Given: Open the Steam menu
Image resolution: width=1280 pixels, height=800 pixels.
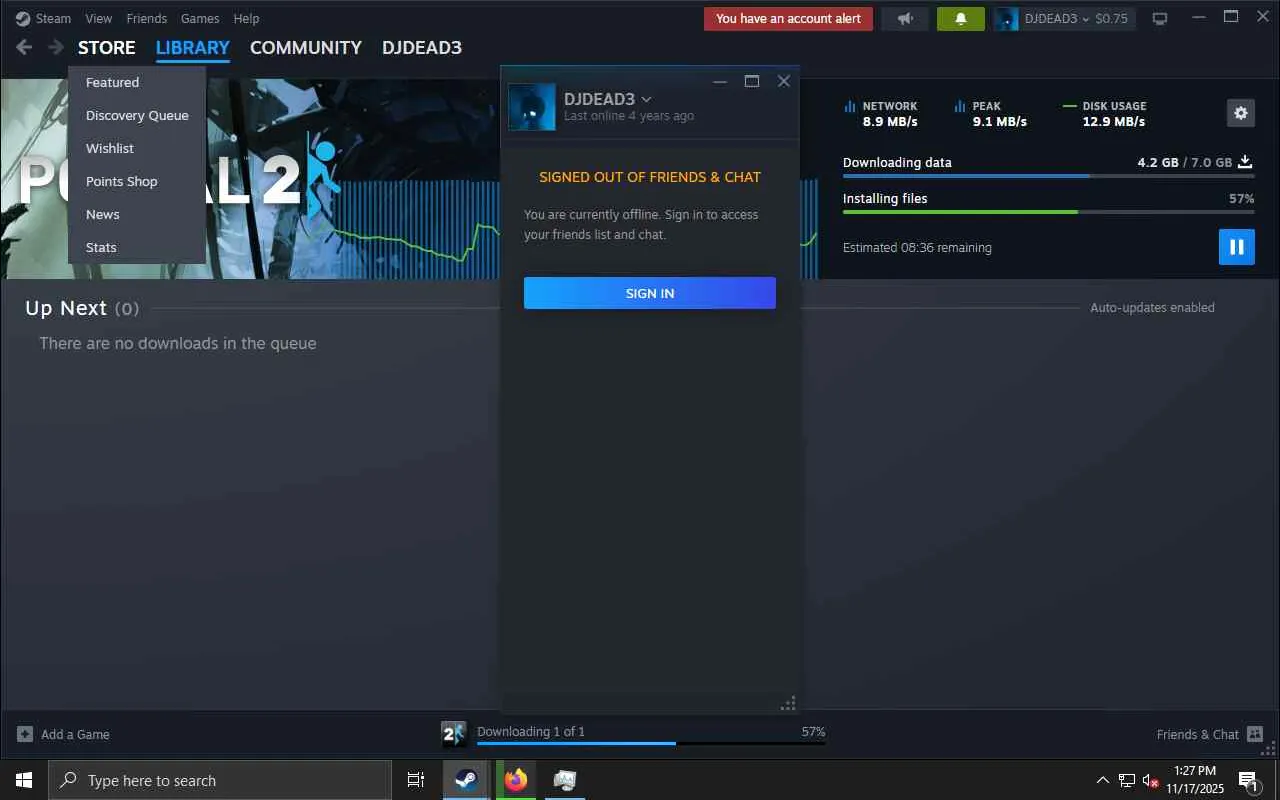Looking at the screenshot, I should [53, 18].
